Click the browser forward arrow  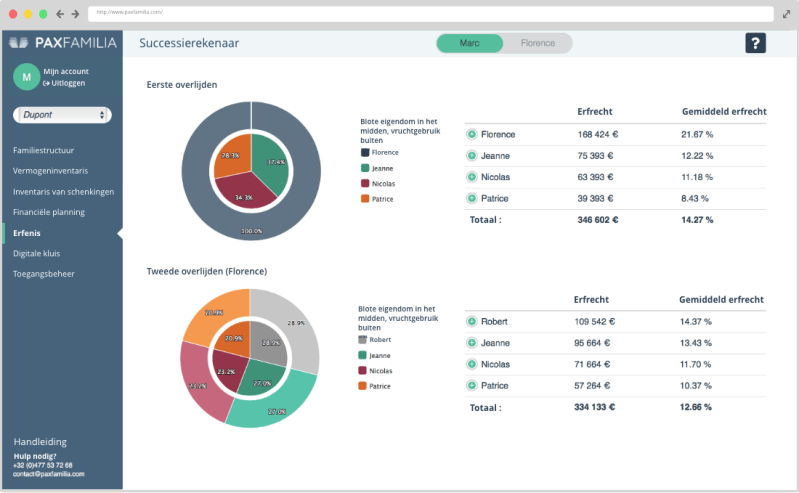pyautogui.click(x=76, y=14)
